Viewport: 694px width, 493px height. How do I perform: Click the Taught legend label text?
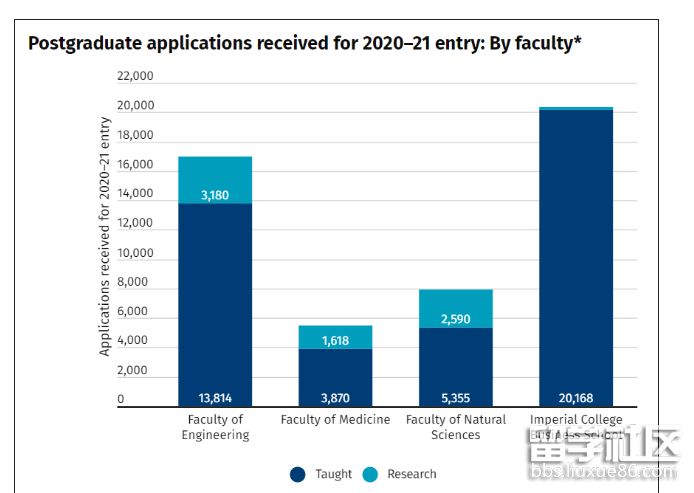[333, 474]
